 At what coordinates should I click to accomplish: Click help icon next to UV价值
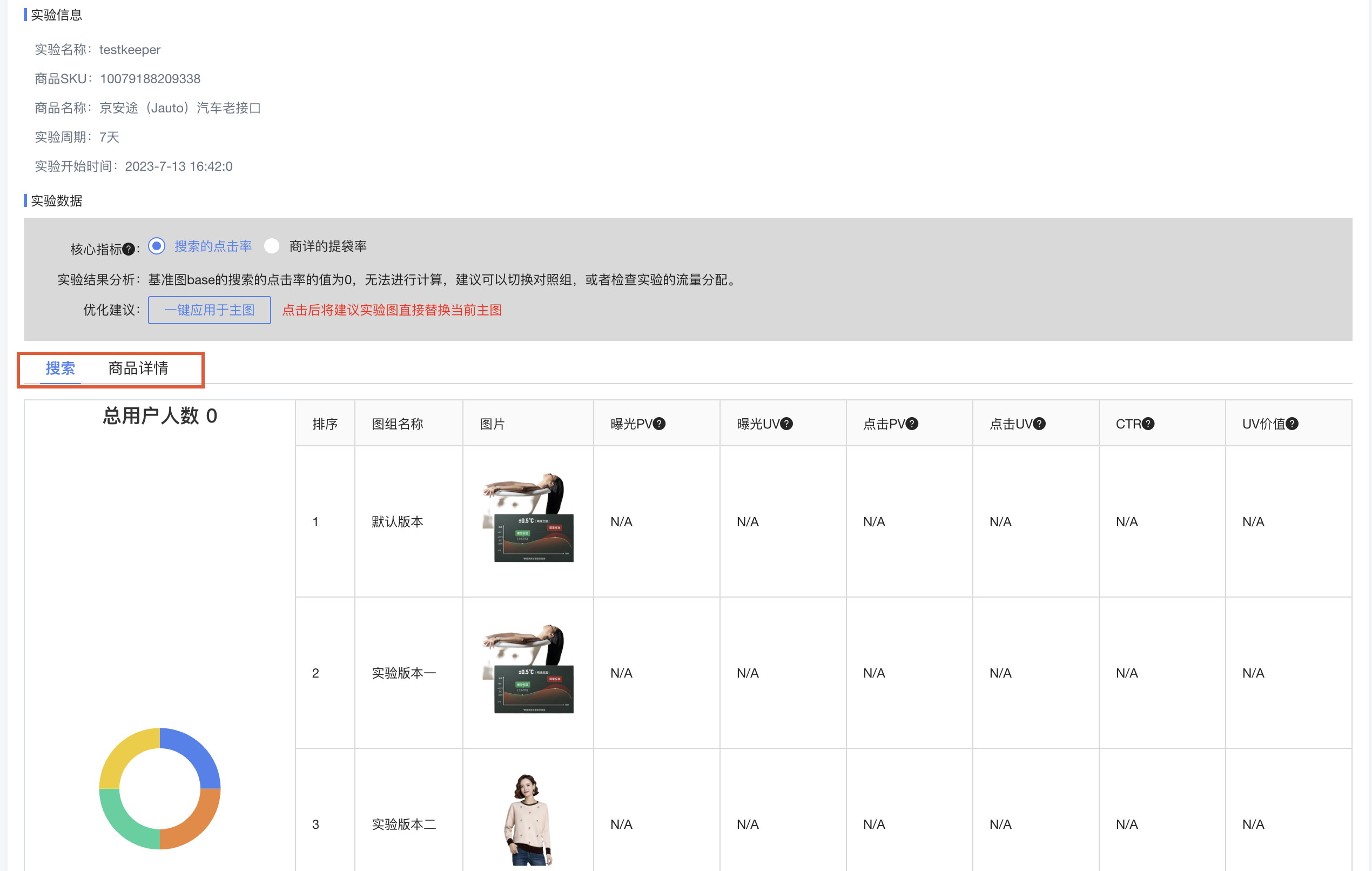(x=1292, y=424)
